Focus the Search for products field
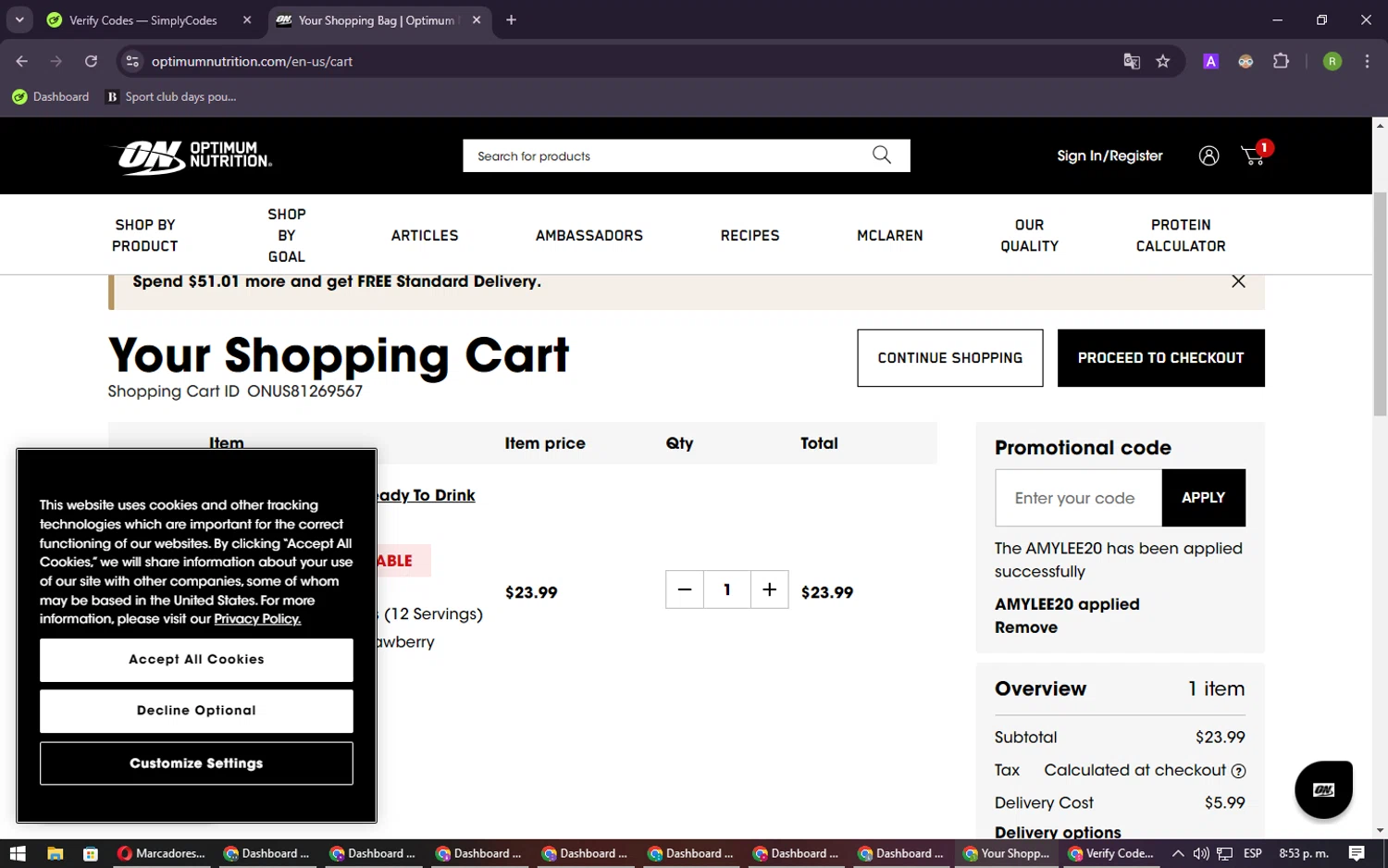 coord(669,155)
